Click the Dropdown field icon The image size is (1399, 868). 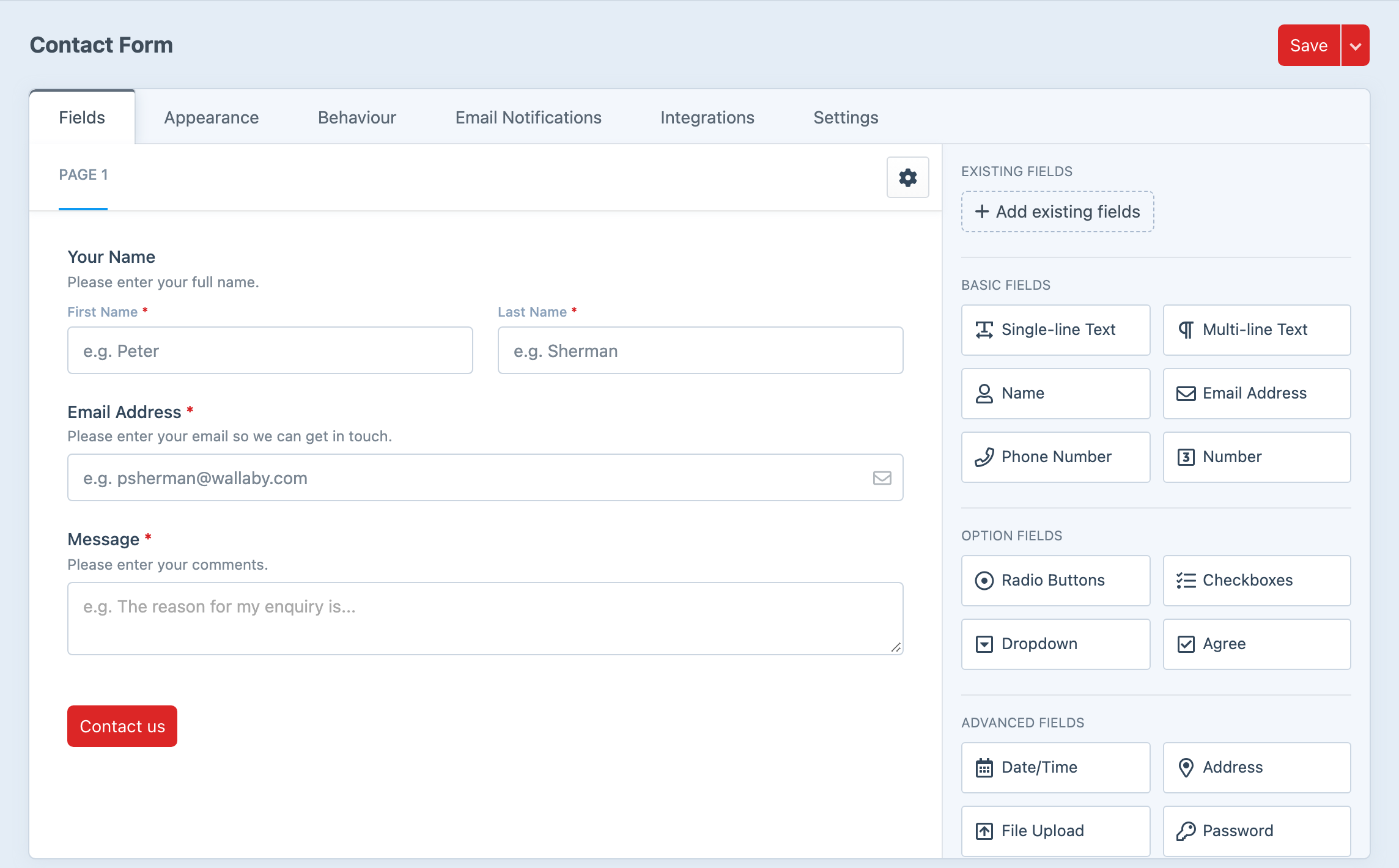984,644
